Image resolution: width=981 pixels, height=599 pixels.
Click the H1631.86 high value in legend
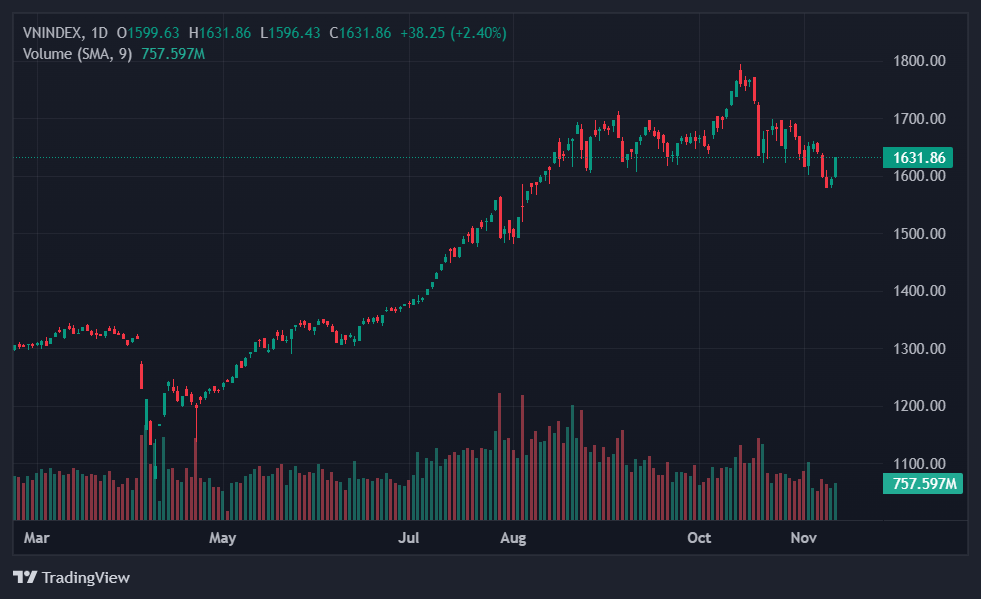click(x=220, y=33)
